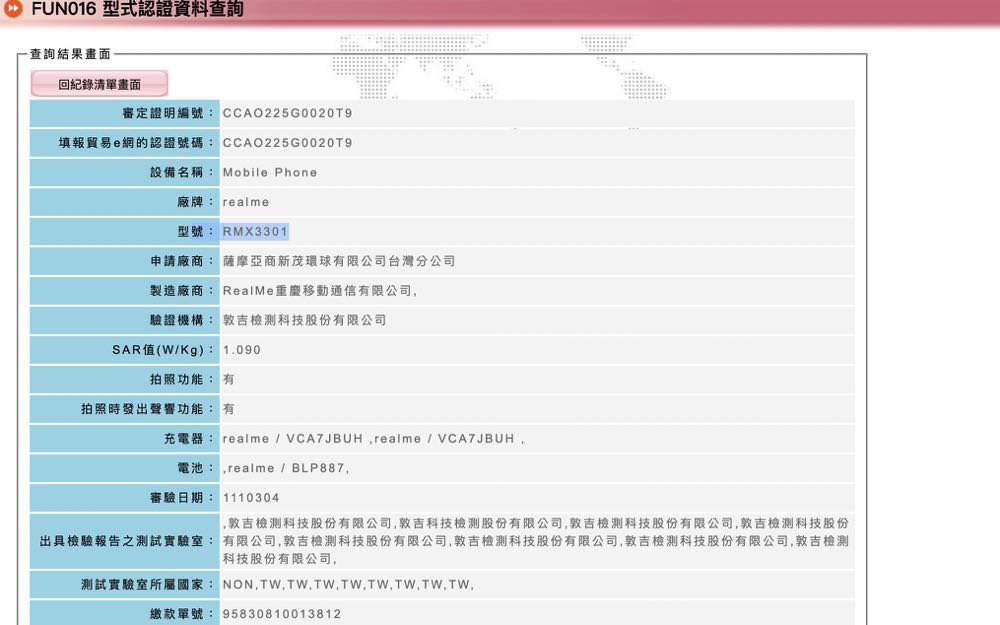1000x625 pixels.
Task: Click the 有 value in the 拍照功能 row
Action: click(x=229, y=380)
